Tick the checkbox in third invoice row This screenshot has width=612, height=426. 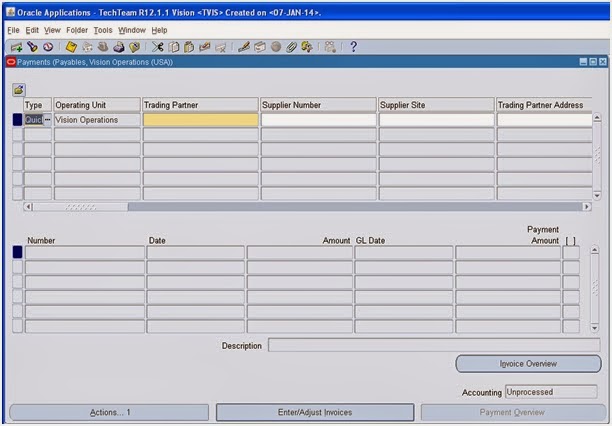[x=571, y=282]
